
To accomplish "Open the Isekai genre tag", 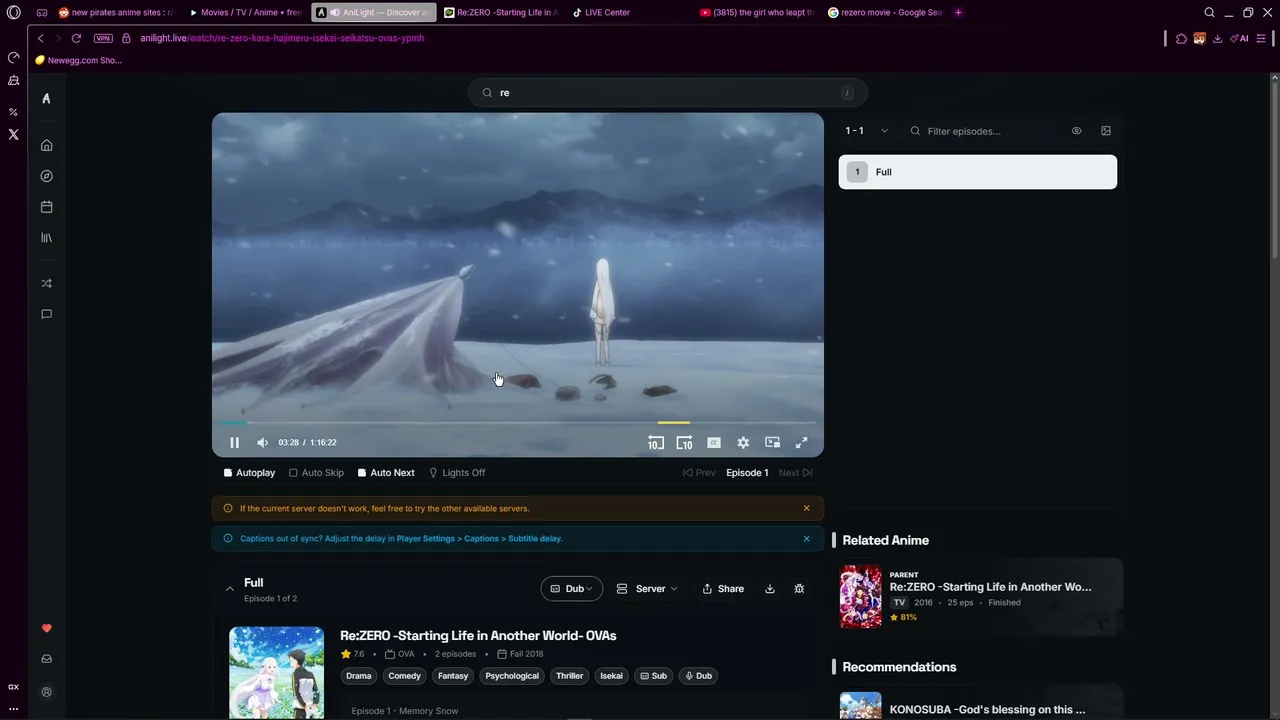I will (x=611, y=676).
